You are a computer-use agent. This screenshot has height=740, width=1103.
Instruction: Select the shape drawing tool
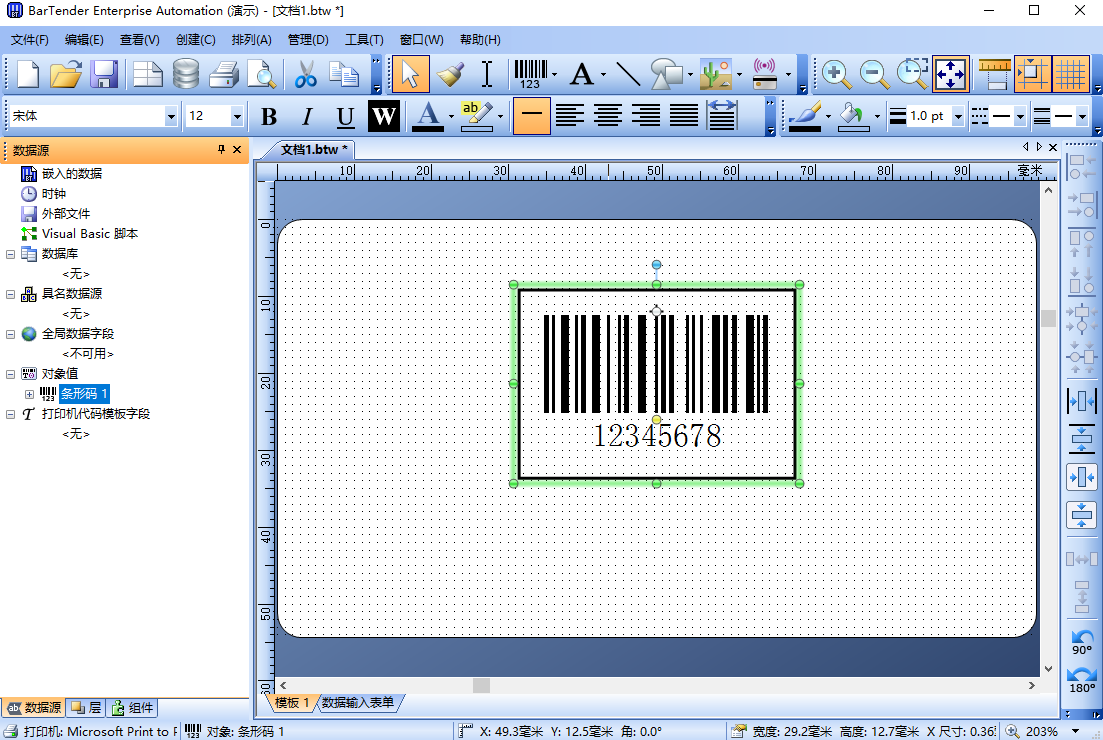[667, 74]
